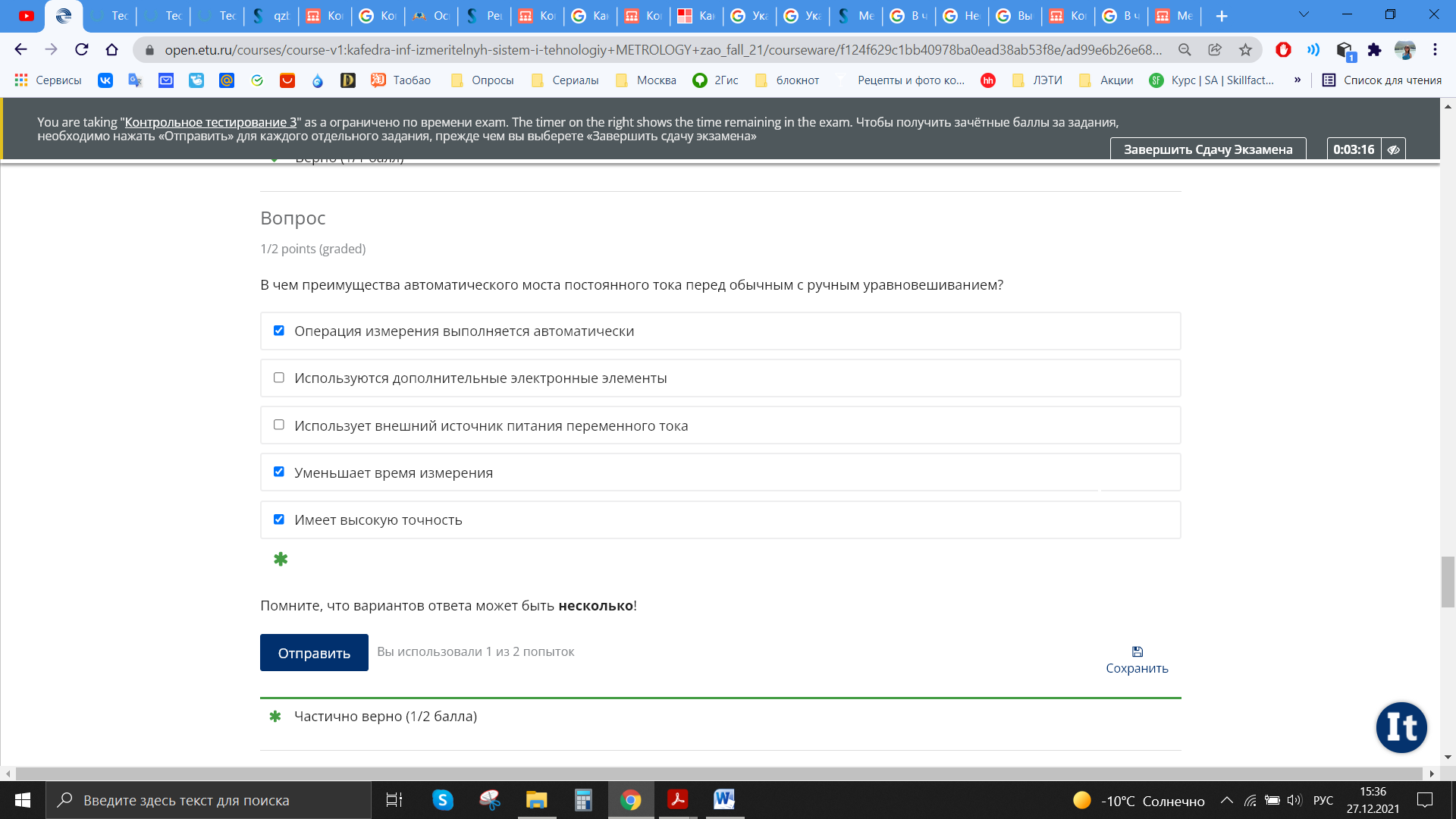
Task: Switch to the YouTube tab
Action: tap(27, 16)
